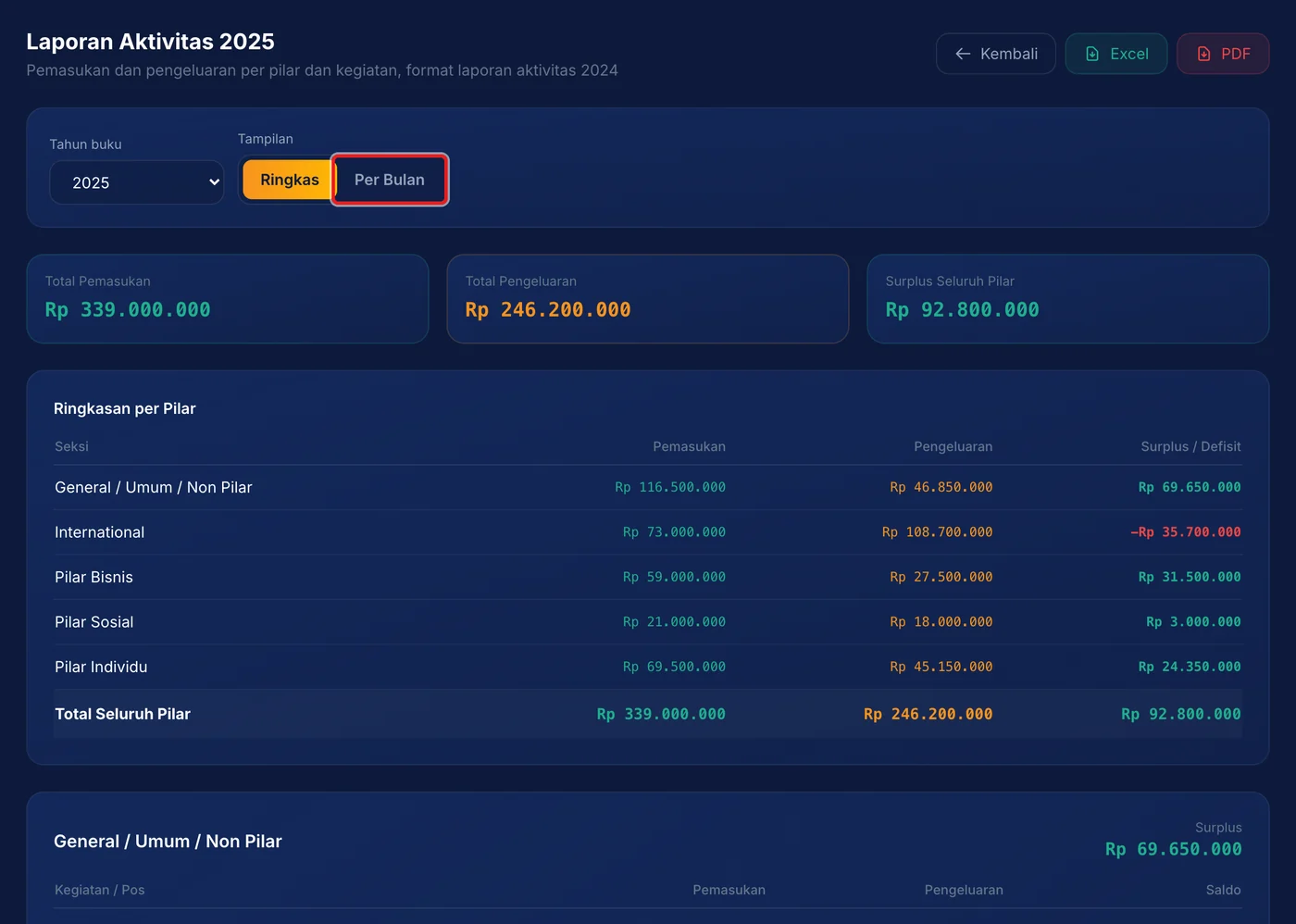This screenshot has width=1296, height=924.
Task: Select the Pilar Sosial row label
Action: coord(93,622)
